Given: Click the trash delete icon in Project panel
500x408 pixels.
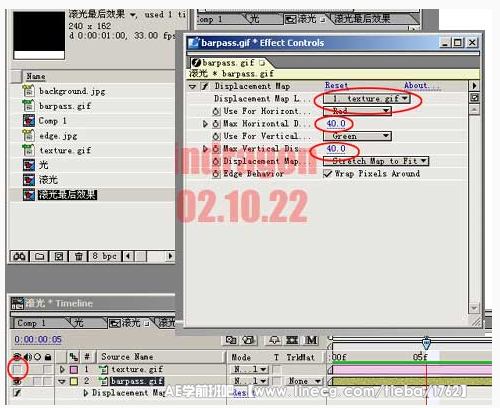Looking at the screenshot, I should click(78, 256).
